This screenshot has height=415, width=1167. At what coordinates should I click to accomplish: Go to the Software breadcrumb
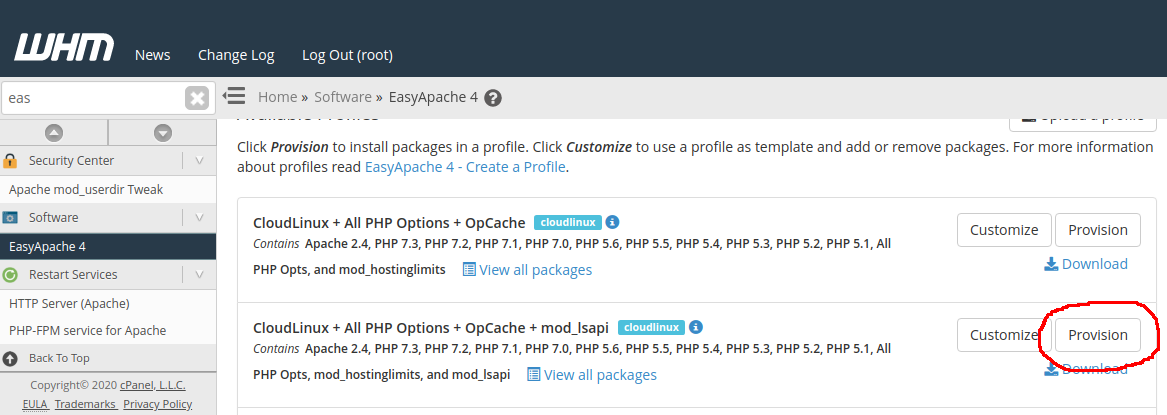coord(342,97)
